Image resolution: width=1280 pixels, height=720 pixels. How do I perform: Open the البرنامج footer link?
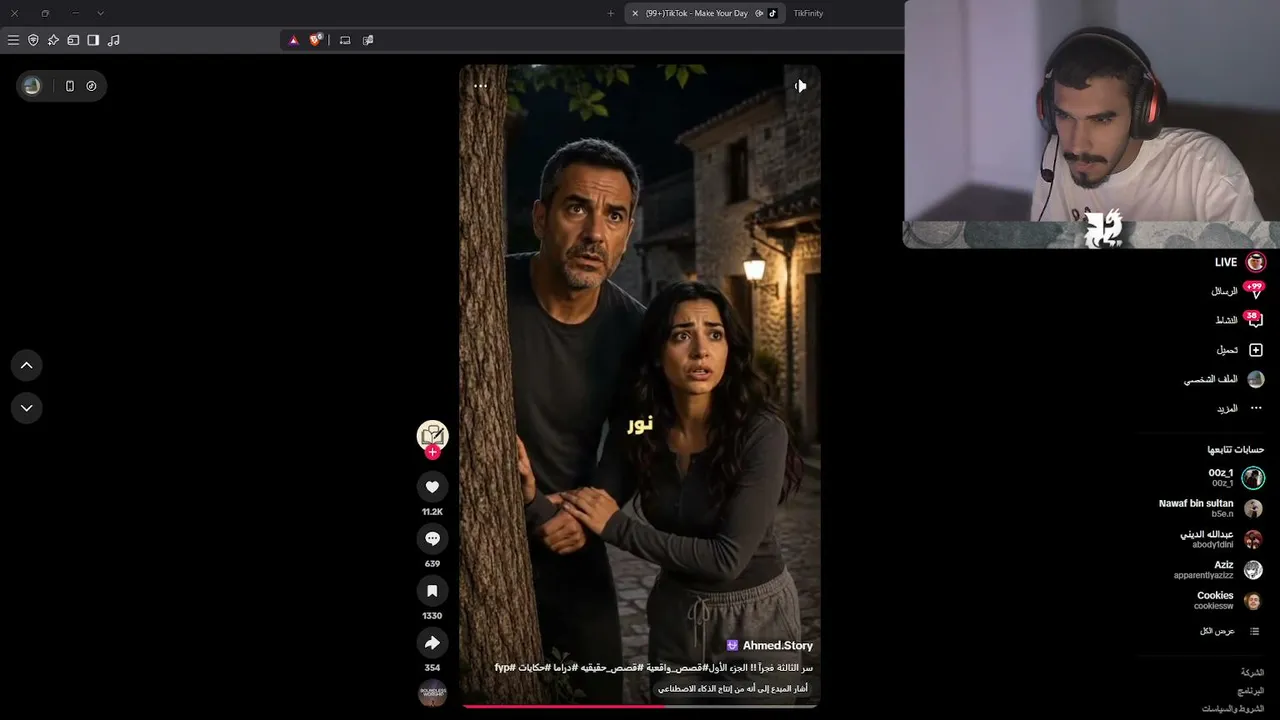pyautogui.click(x=1251, y=691)
